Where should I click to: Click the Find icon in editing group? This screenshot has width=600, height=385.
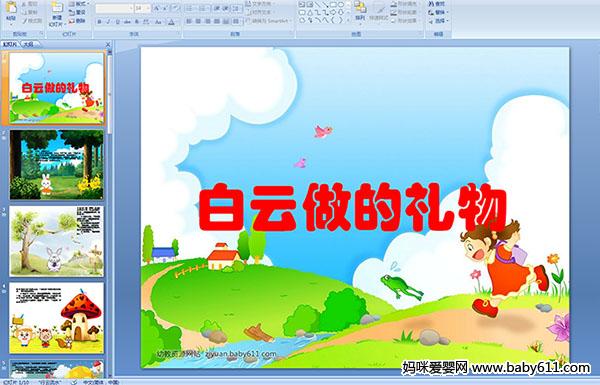click(x=436, y=4)
